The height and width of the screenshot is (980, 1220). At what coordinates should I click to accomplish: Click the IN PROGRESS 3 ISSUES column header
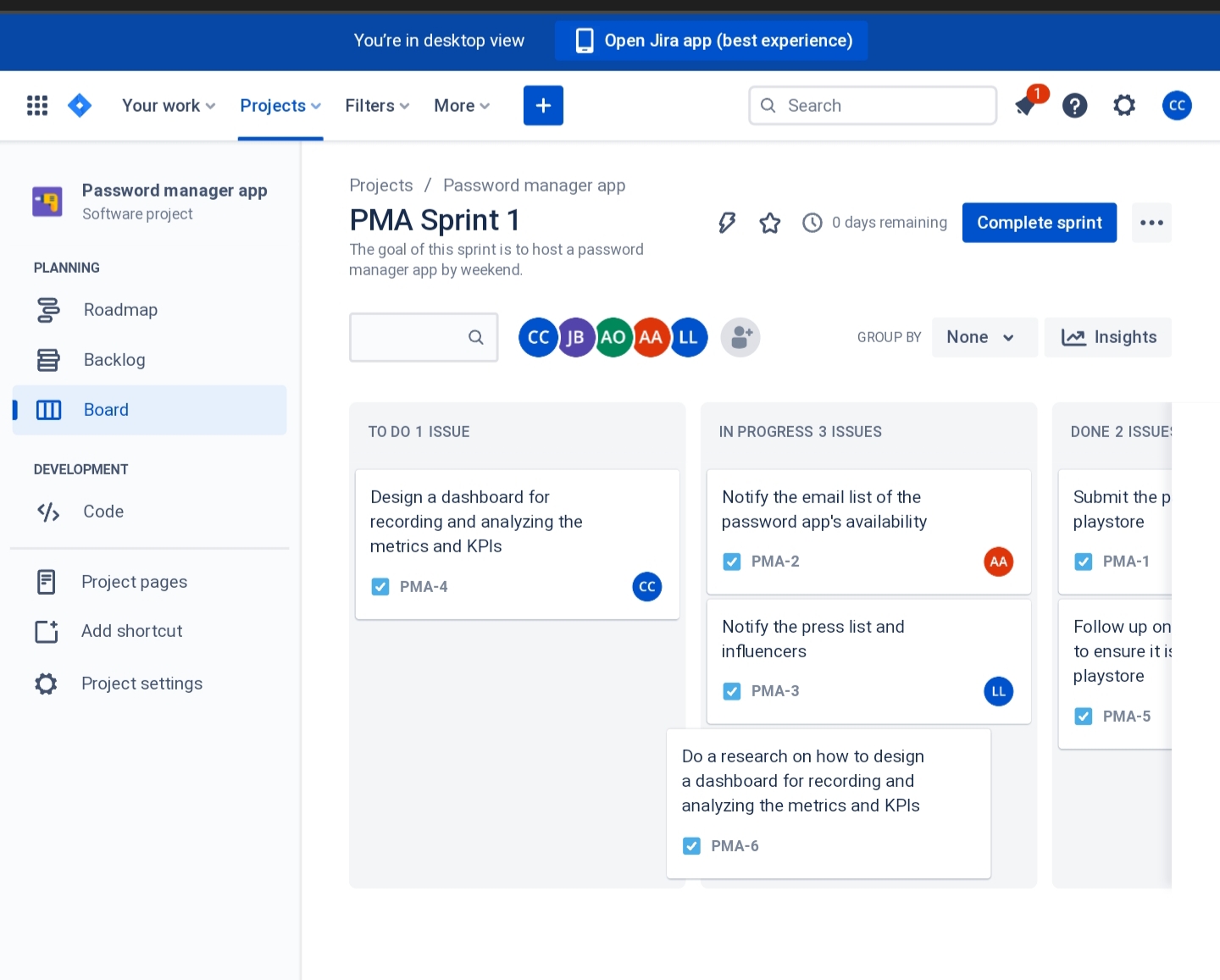coord(801,432)
